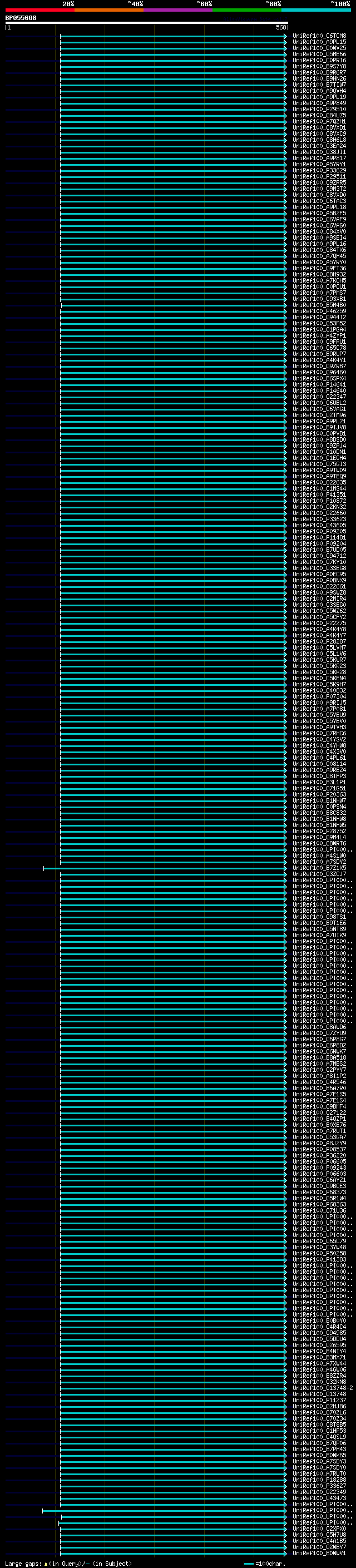
Task: Select hit UniRef100_A8DSD0
Action: [x=319, y=439]
